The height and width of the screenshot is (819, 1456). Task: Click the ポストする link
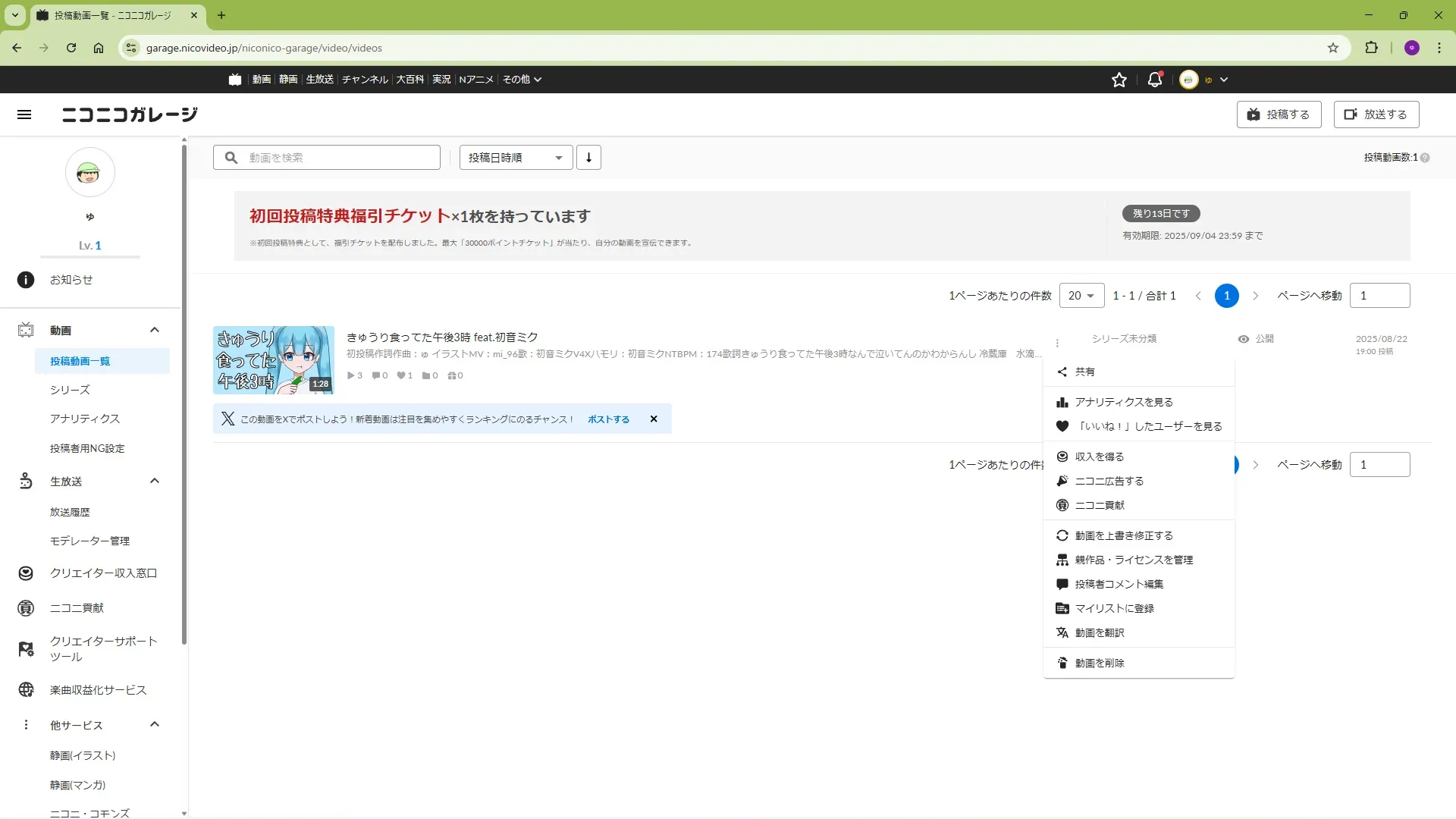(608, 419)
